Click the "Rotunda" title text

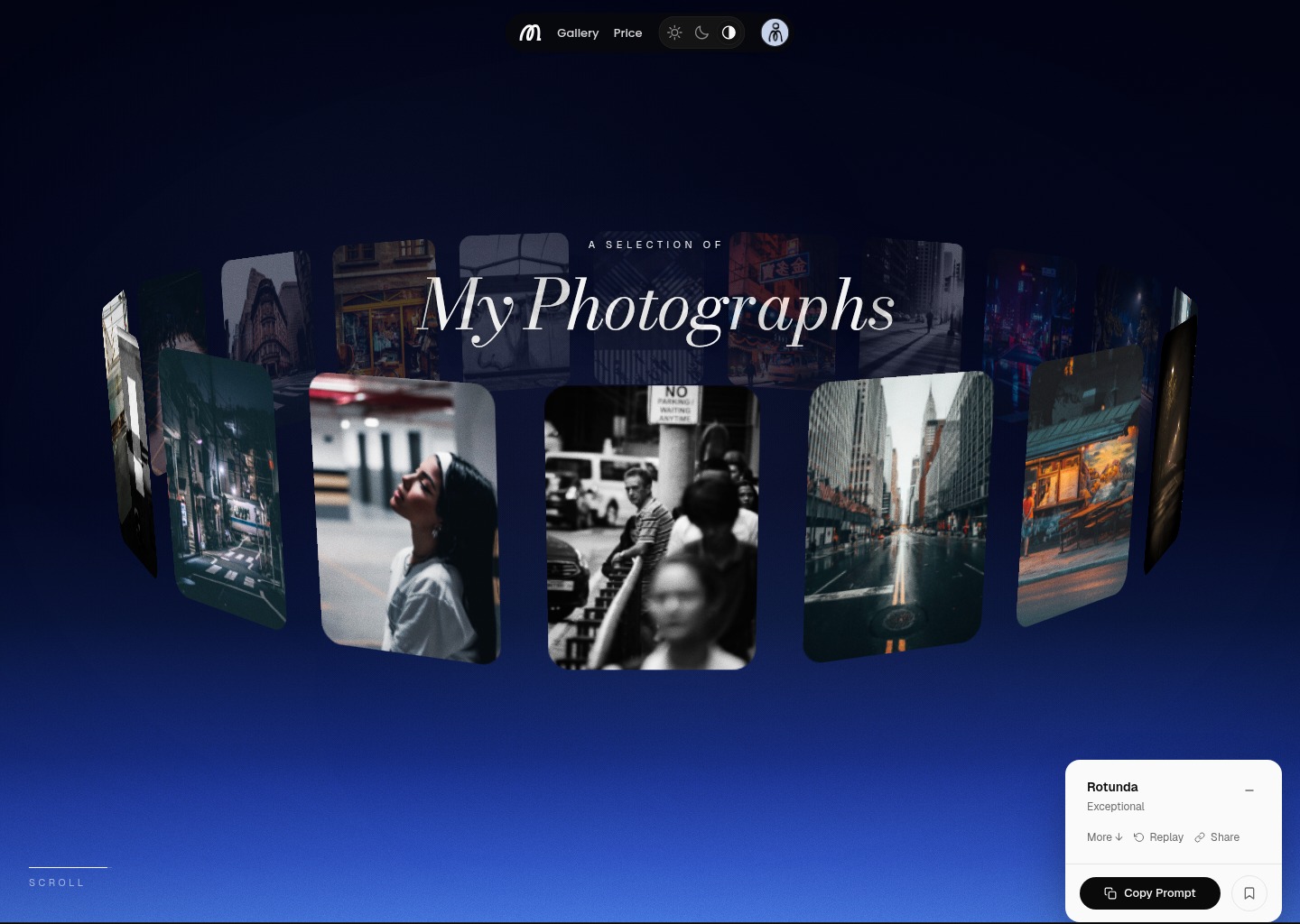pyautogui.click(x=1112, y=787)
